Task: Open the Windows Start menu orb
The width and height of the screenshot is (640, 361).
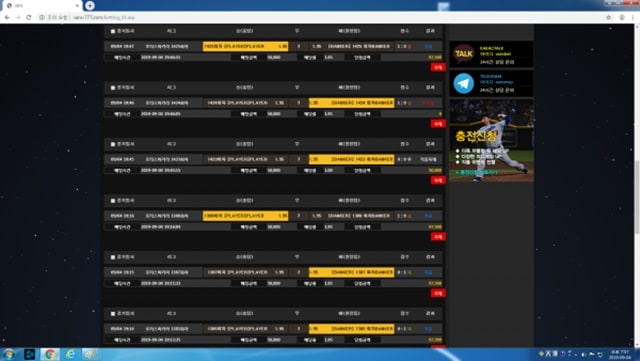Action: 8,354
